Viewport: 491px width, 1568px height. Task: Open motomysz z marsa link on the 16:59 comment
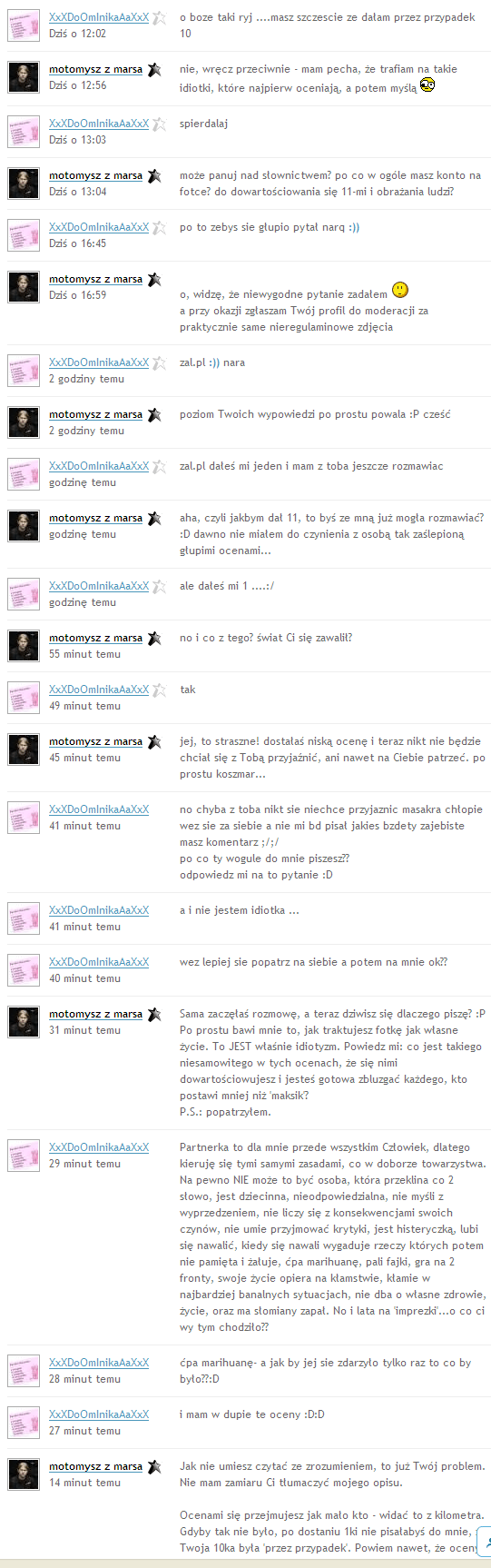coord(95,279)
